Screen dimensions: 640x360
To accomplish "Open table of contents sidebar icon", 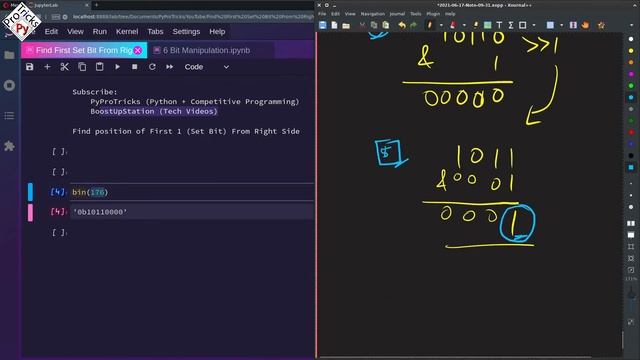I will click(x=9, y=116).
